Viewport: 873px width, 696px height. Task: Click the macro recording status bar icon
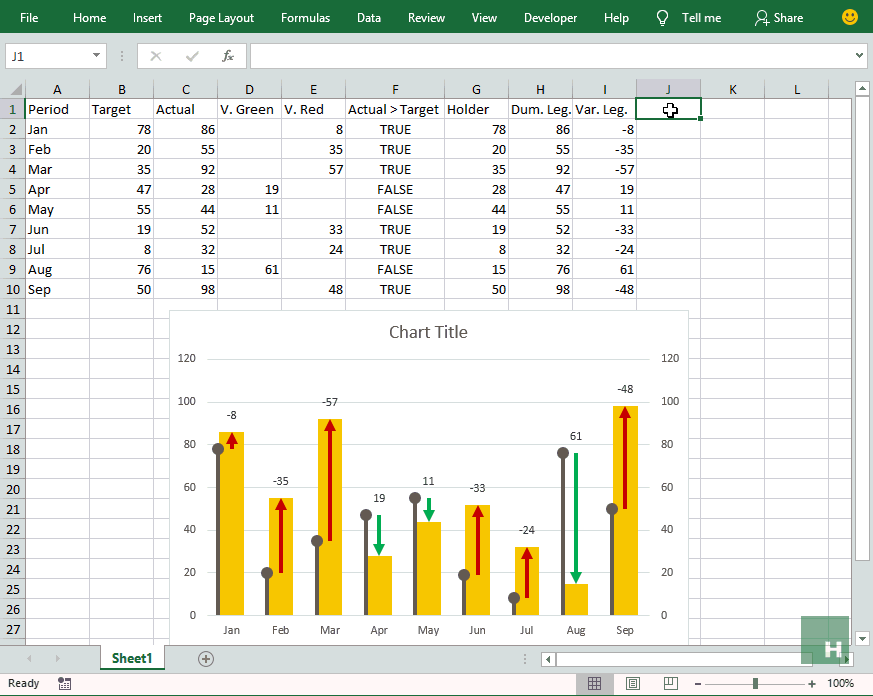[x=65, y=684]
